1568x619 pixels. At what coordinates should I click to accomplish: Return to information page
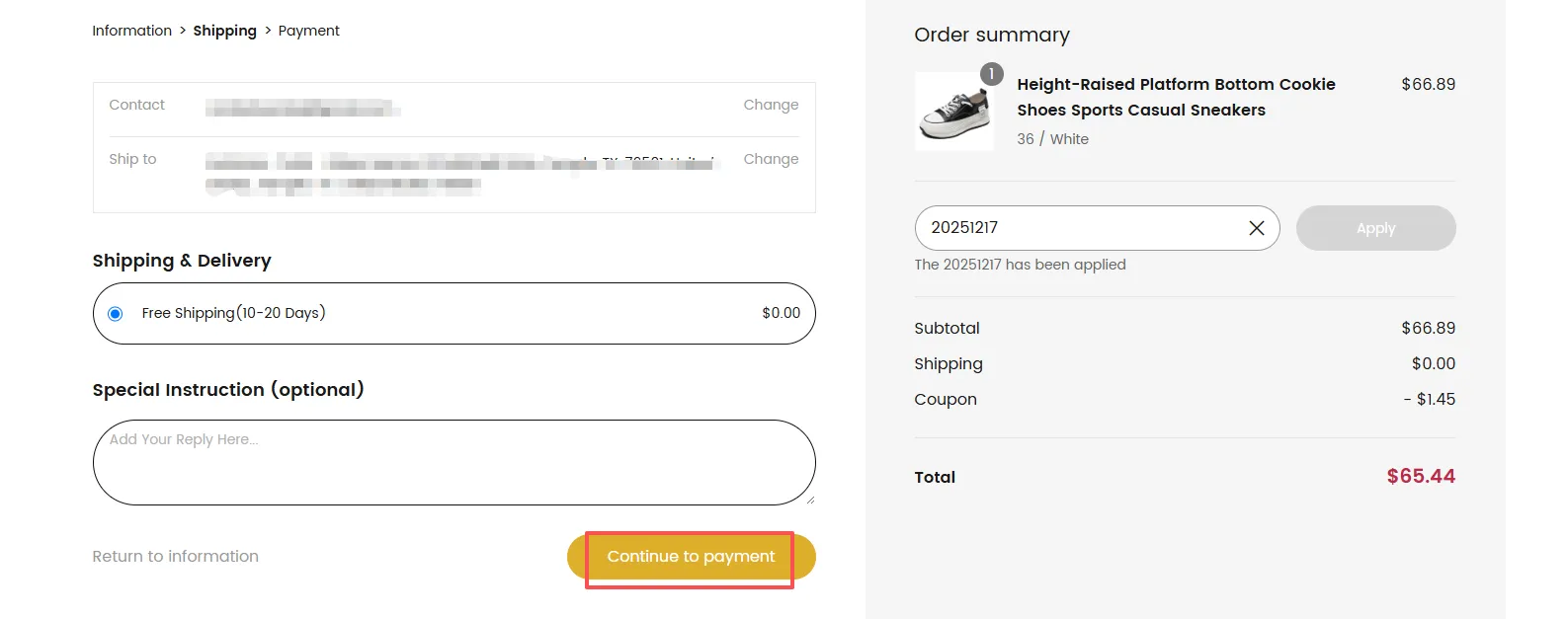click(x=175, y=557)
